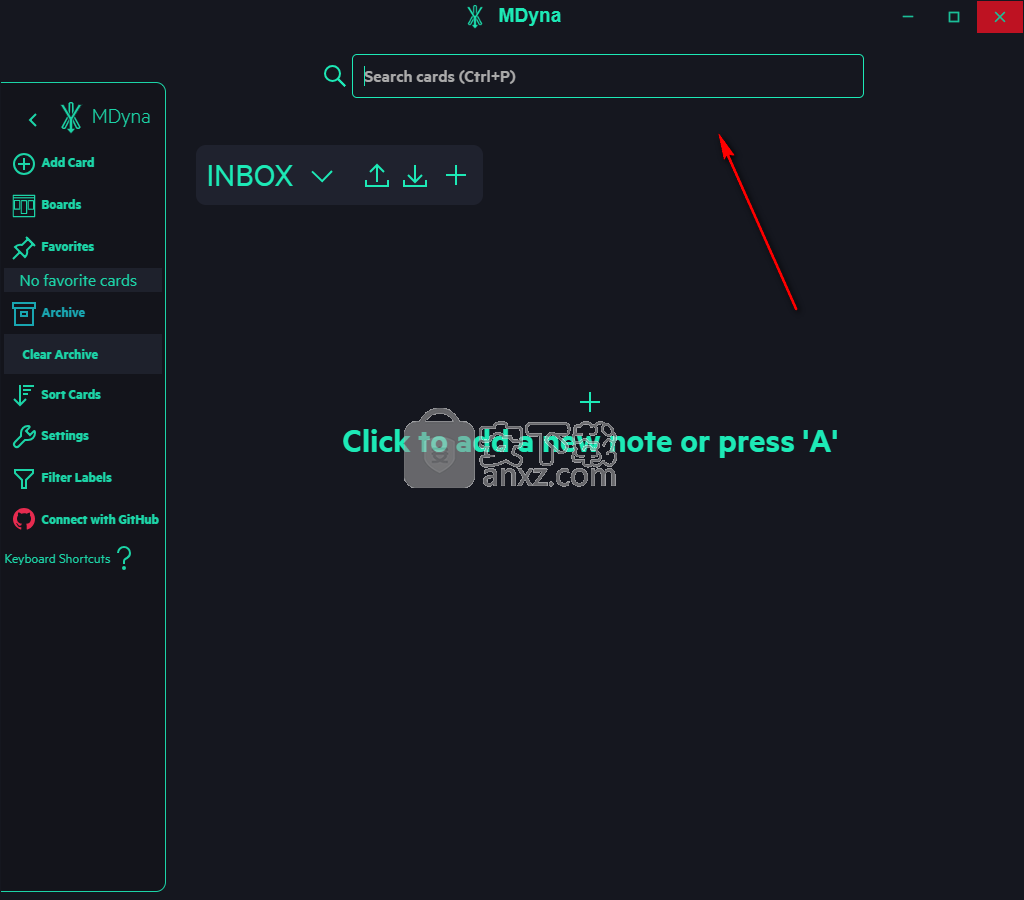Click the download import icon beside INBOX
The height and width of the screenshot is (900, 1024).
(x=415, y=176)
